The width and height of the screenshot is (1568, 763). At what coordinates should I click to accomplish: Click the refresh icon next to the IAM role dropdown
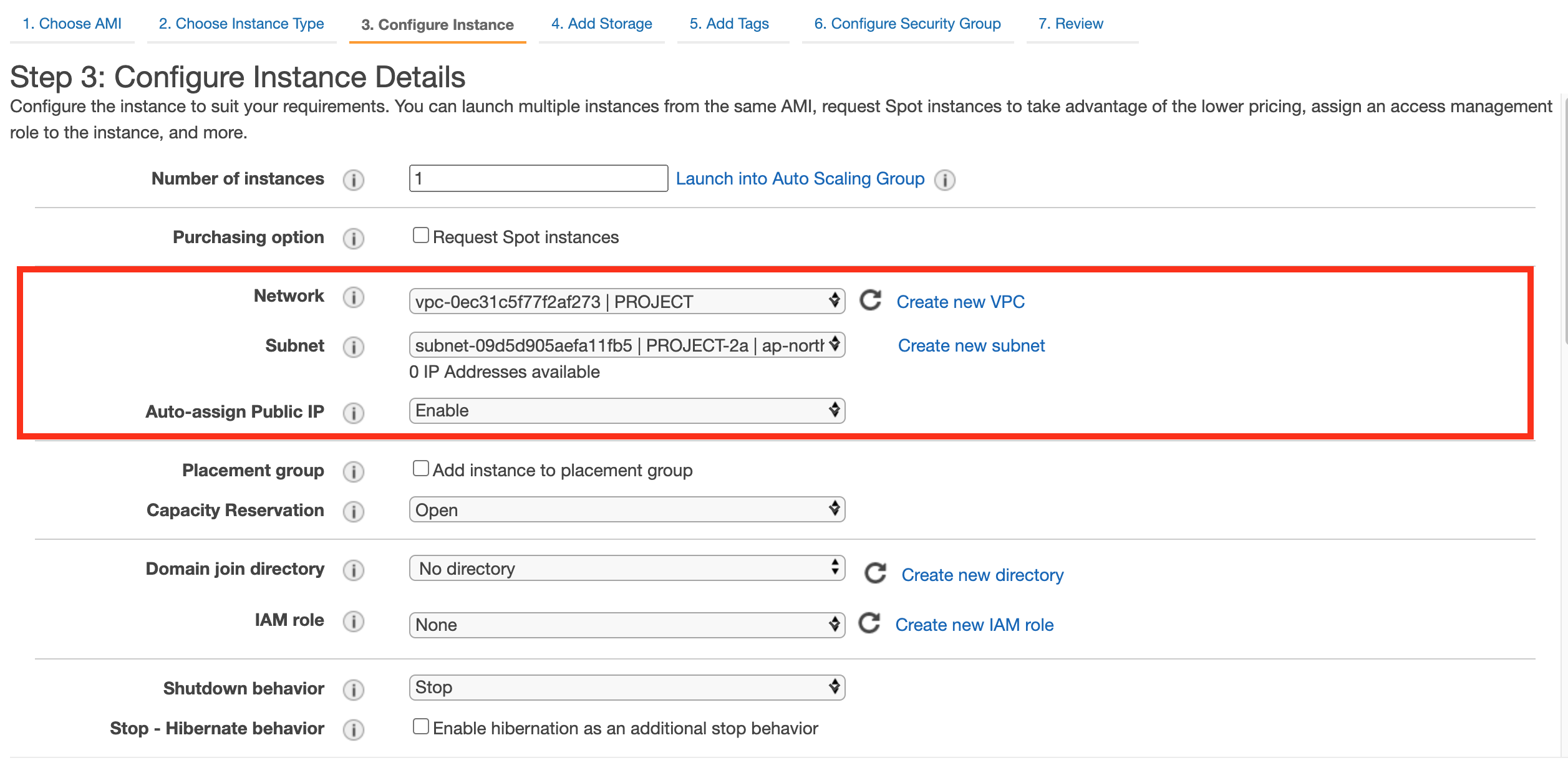(869, 623)
